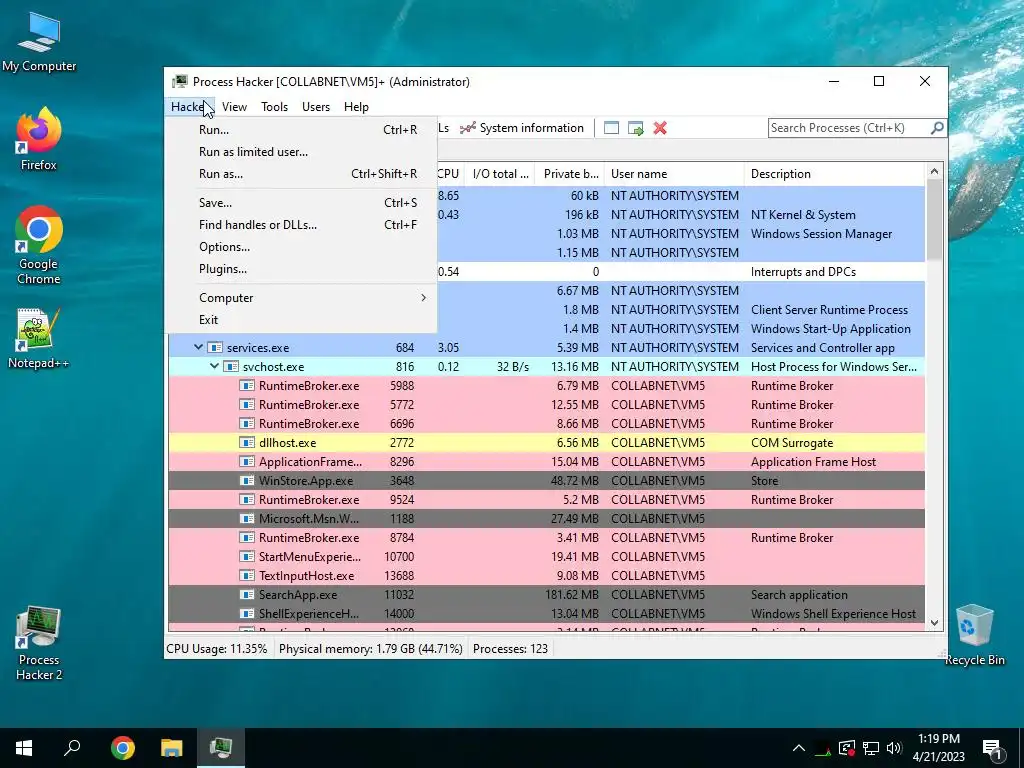Expand the Computer submenu

click(x=301, y=298)
